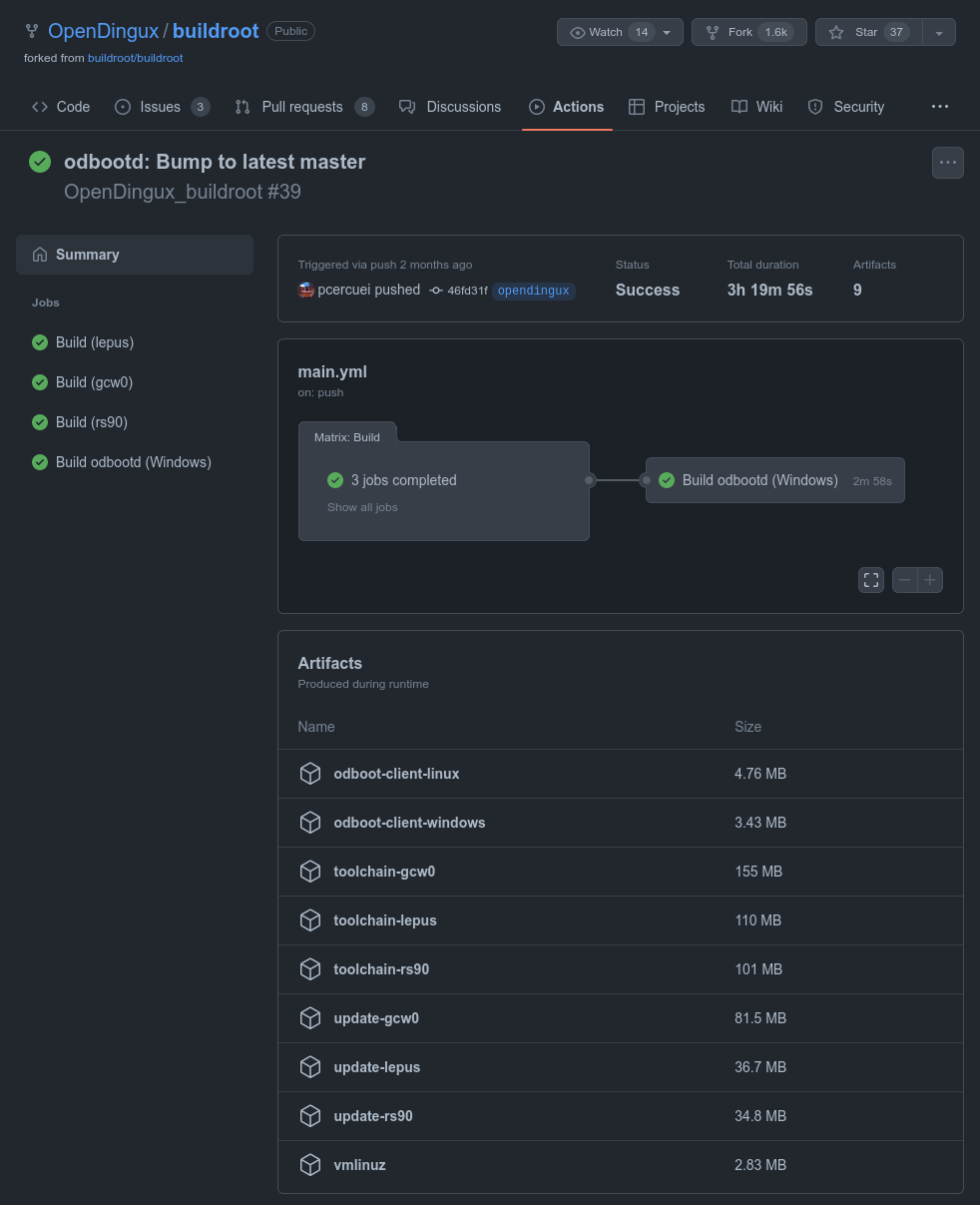Open the Security tab
Screen dimensions: 980x1205
click(845, 107)
